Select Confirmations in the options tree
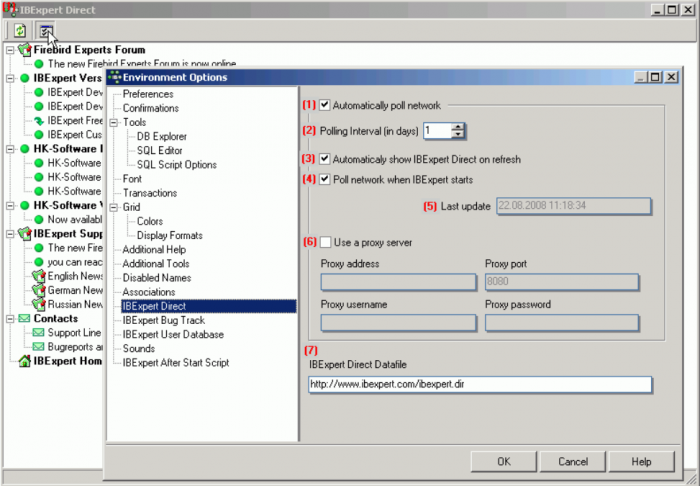Screen dimensions: 700x486 150,108
